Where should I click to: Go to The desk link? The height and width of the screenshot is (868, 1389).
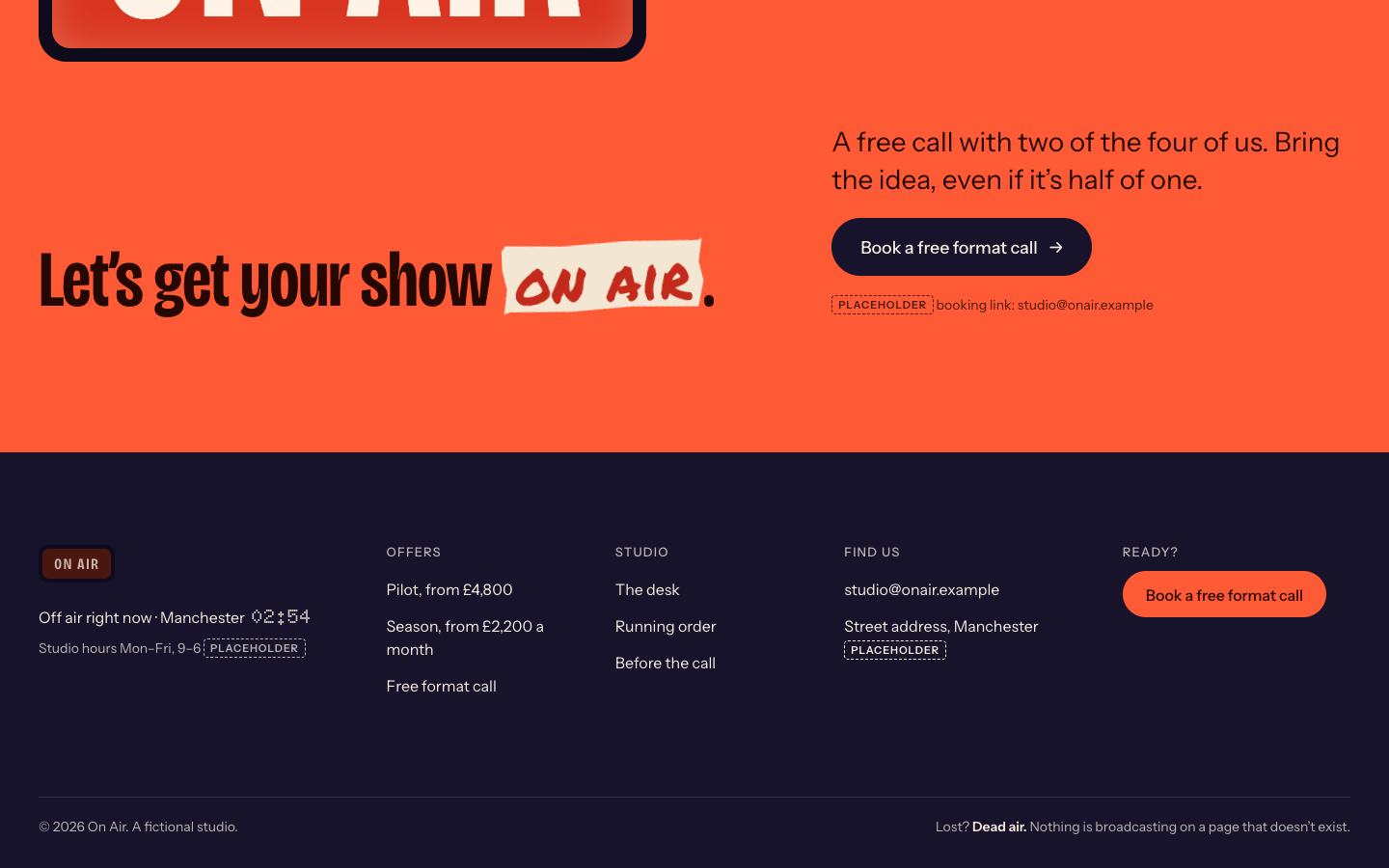pos(647,589)
